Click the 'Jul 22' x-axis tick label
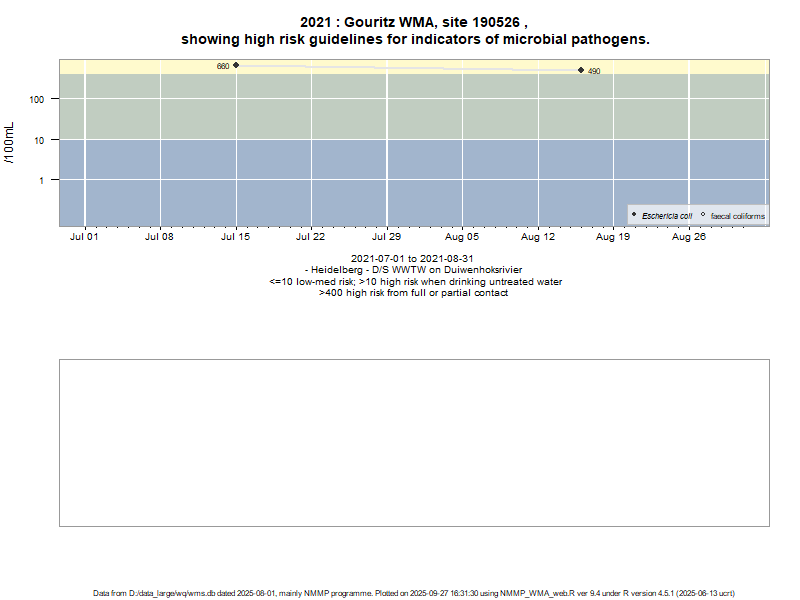This screenshot has height=600, width=800. (311, 238)
